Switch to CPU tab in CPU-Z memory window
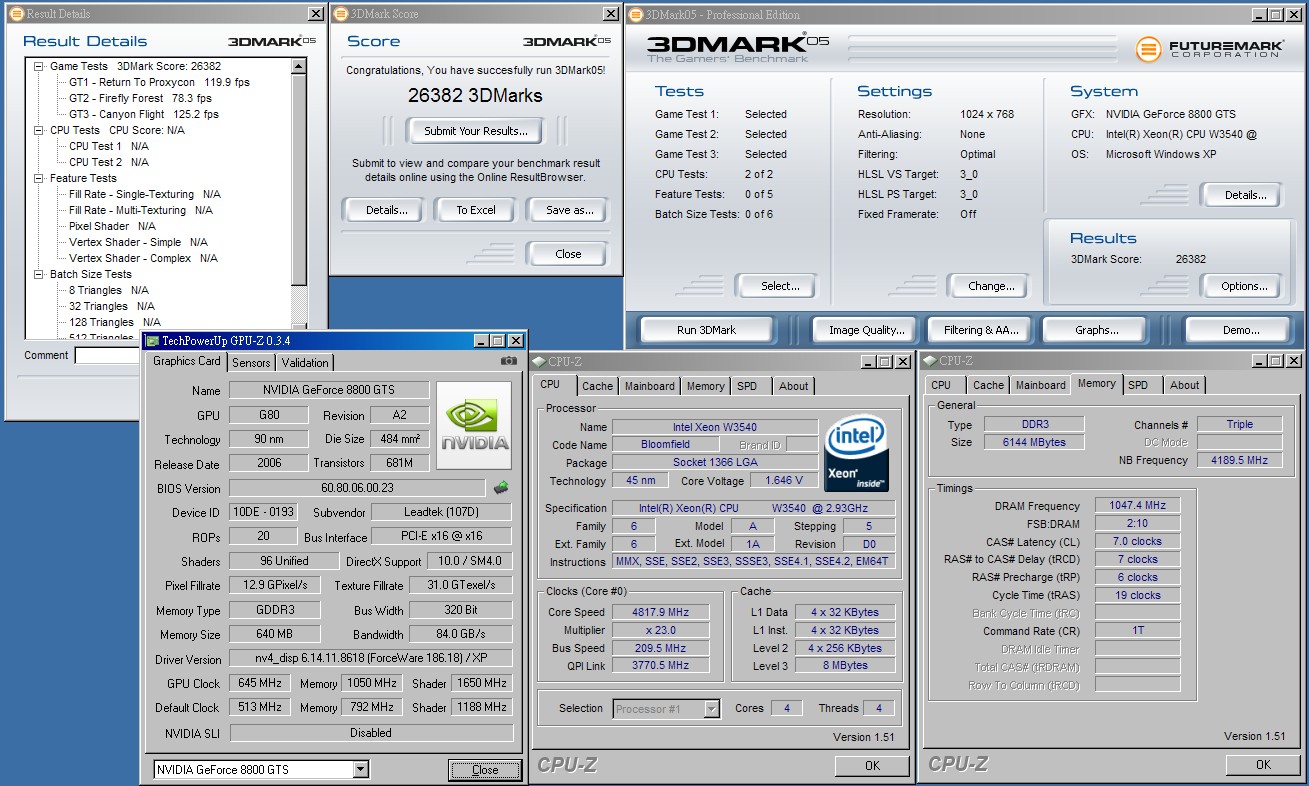The height and width of the screenshot is (786, 1309). click(x=941, y=385)
